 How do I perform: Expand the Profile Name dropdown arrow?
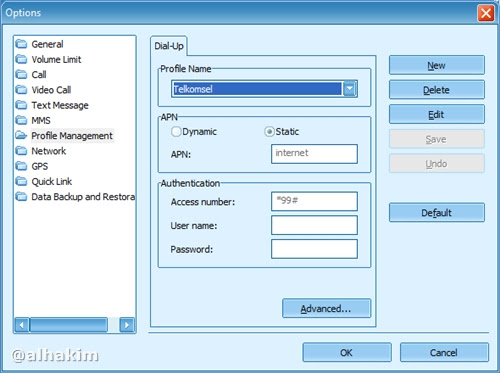click(349, 89)
